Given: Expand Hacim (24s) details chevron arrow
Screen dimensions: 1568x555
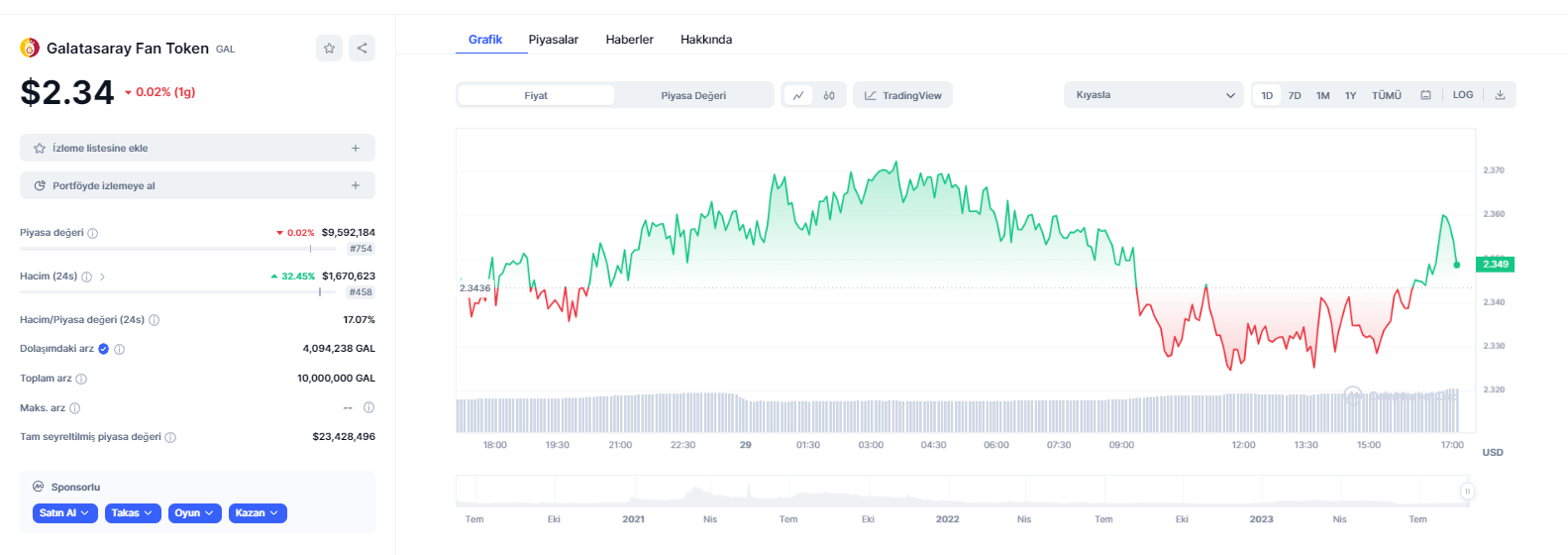Looking at the screenshot, I should click(x=102, y=277).
